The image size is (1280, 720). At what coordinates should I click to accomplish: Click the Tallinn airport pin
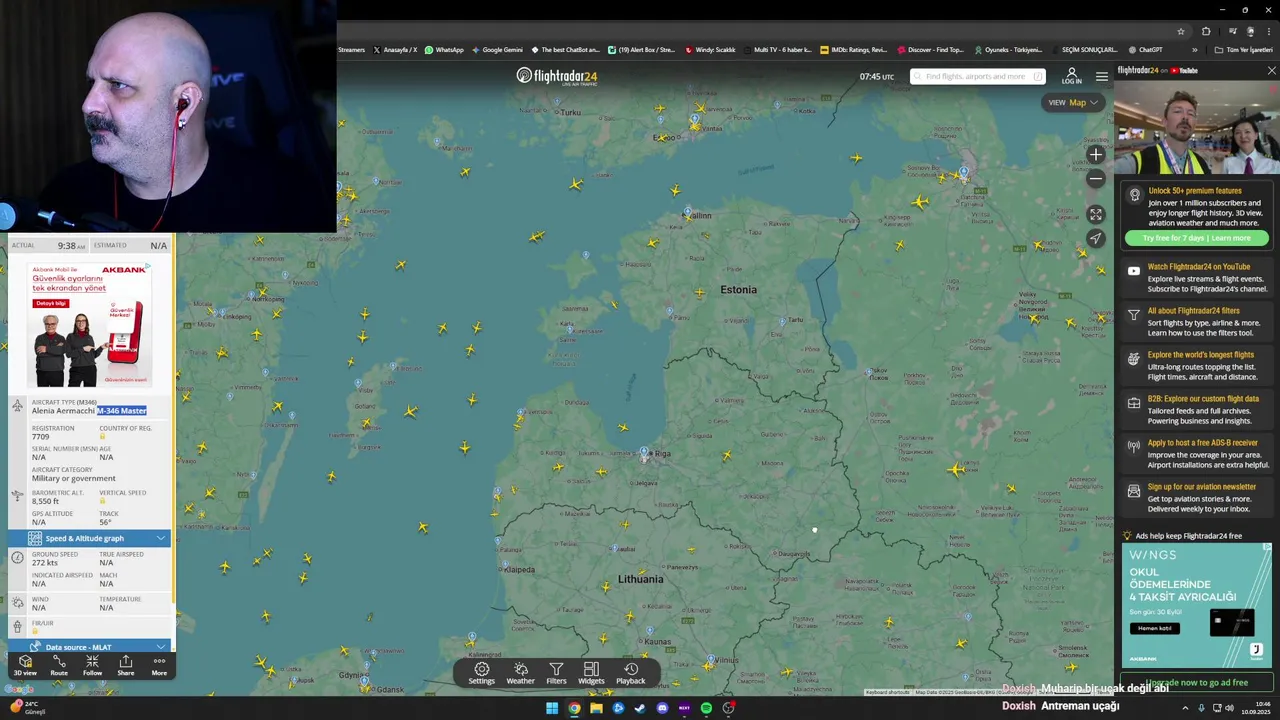tap(687, 213)
